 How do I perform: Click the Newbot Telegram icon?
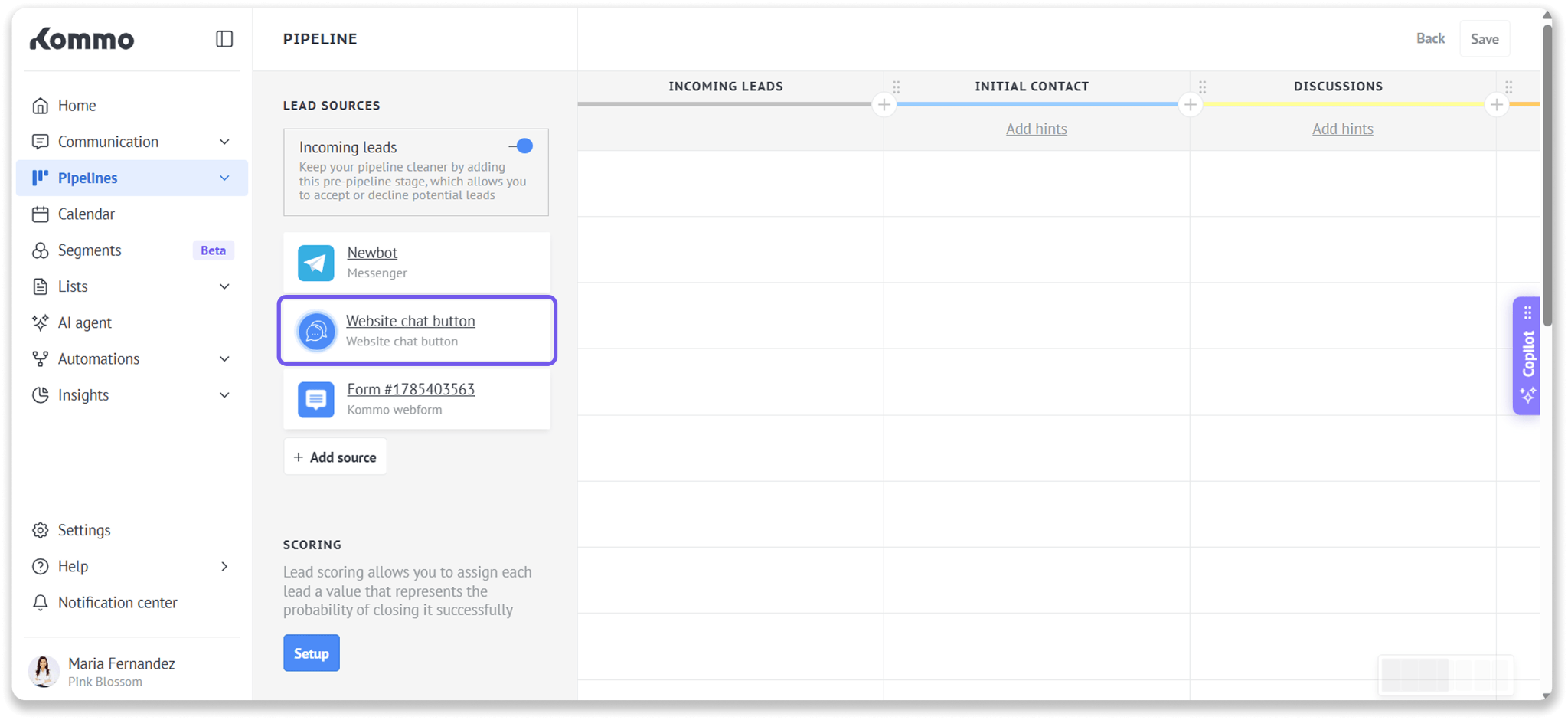click(316, 263)
